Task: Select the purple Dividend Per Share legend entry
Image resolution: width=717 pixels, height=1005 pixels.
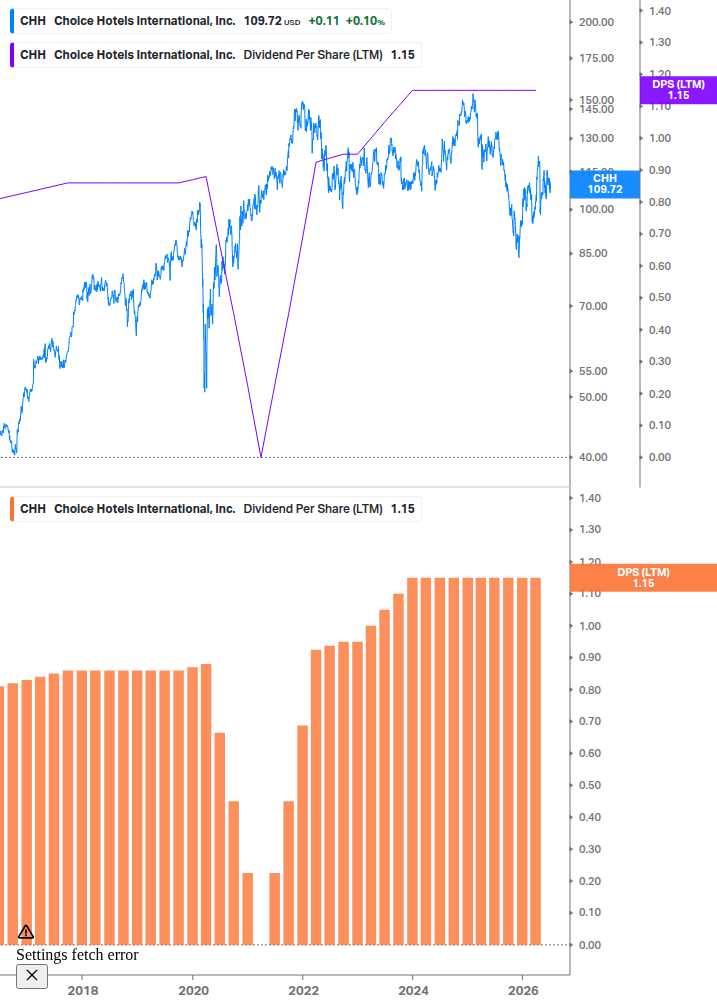Action: click(216, 55)
